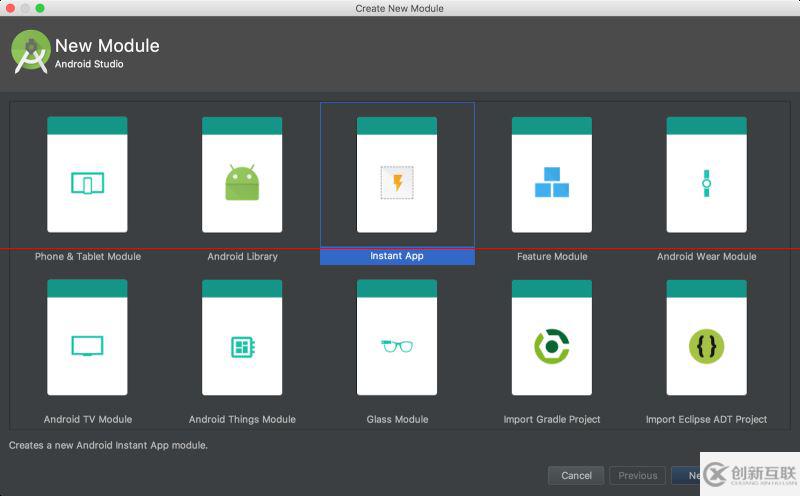The image size is (800, 496).
Task: Choose the Android Library robot icon
Action: [242, 183]
